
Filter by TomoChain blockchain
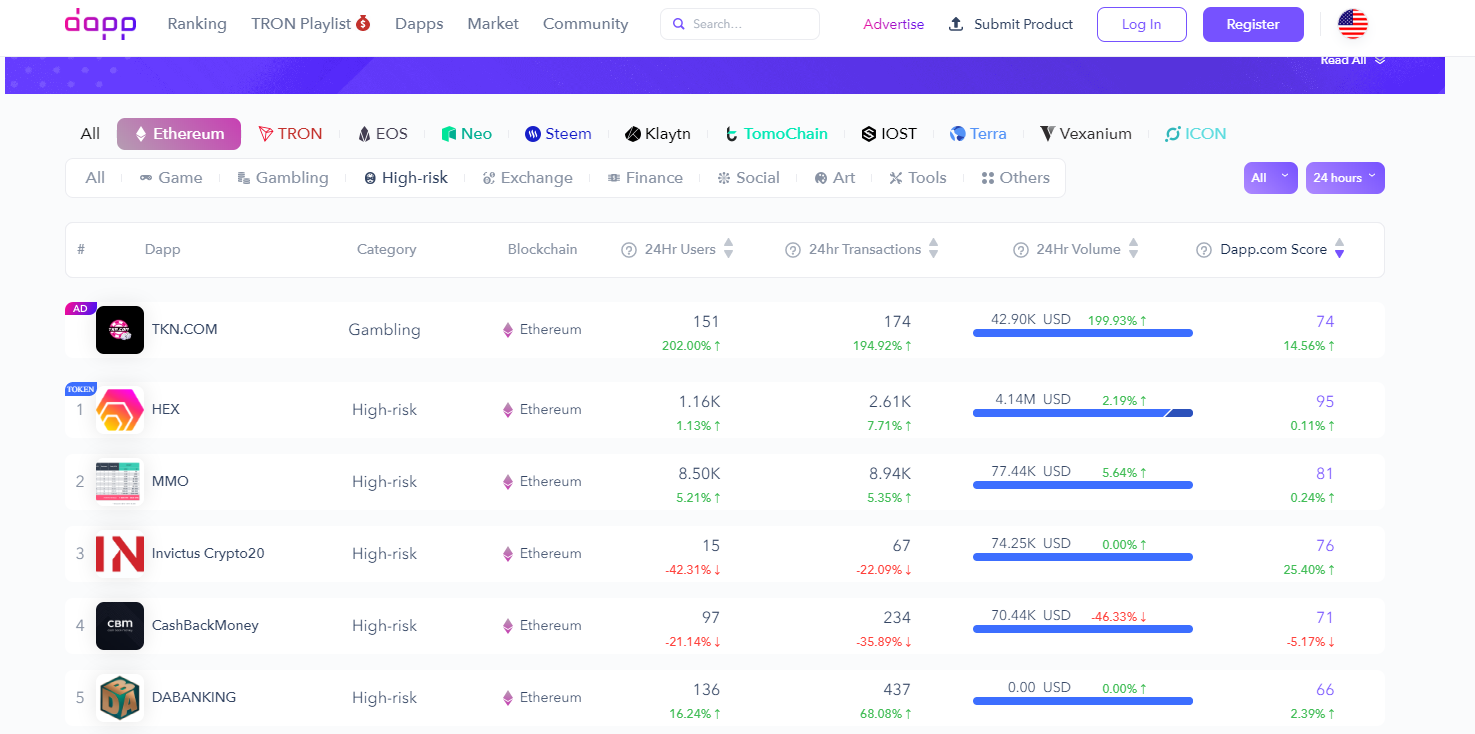tap(776, 134)
